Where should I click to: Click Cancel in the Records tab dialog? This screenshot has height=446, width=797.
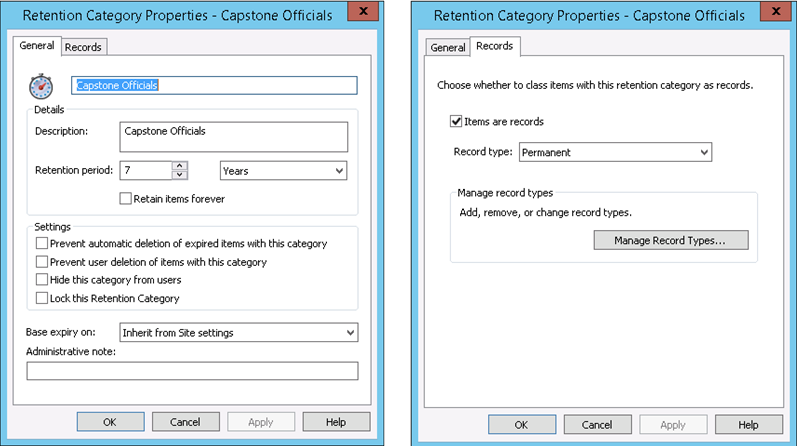[x=597, y=424]
